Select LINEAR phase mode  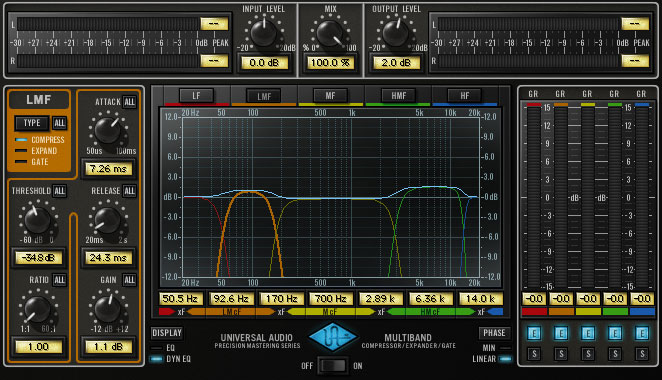coord(492,359)
